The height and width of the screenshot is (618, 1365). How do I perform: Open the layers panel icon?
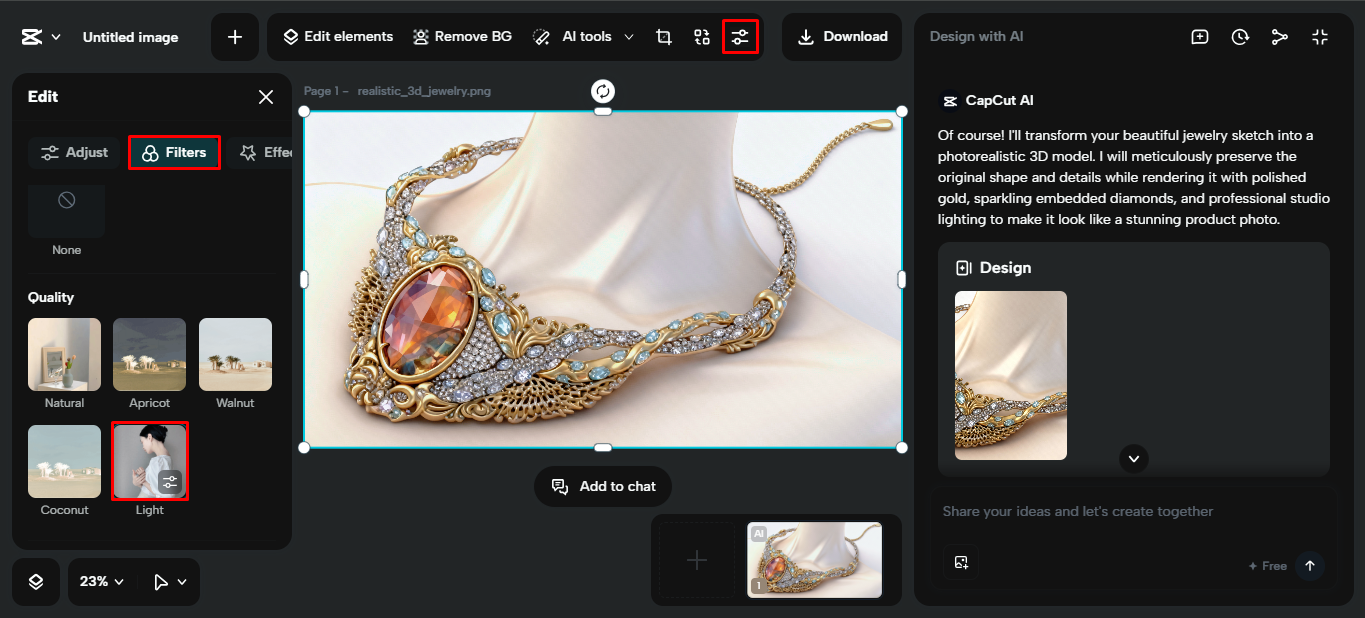[x=36, y=582]
